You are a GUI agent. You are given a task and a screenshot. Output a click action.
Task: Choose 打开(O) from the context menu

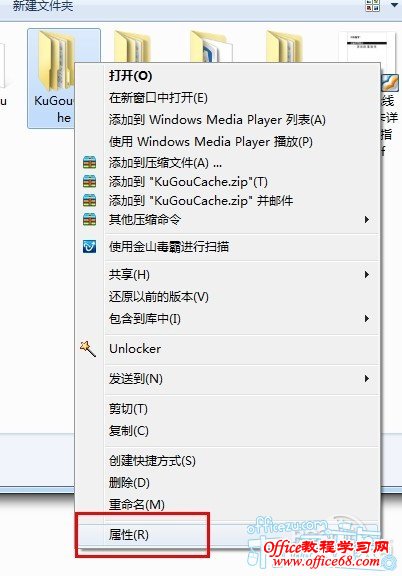click(130, 76)
